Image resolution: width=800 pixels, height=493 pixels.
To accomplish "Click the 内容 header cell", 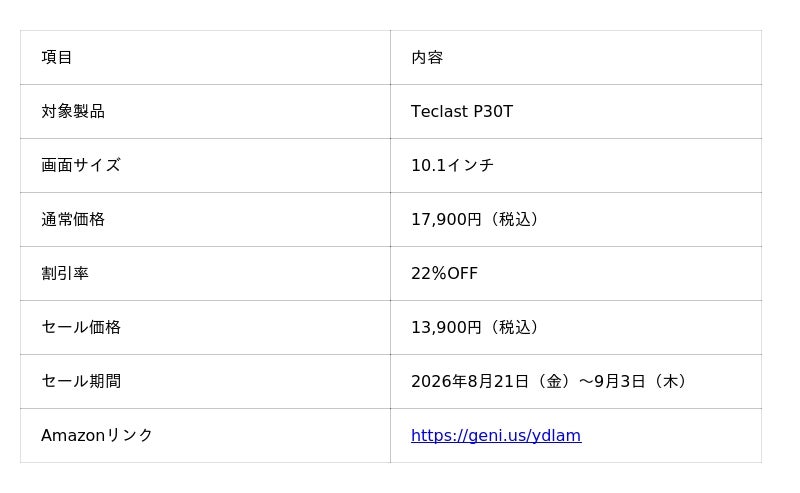I will click(x=576, y=57).
